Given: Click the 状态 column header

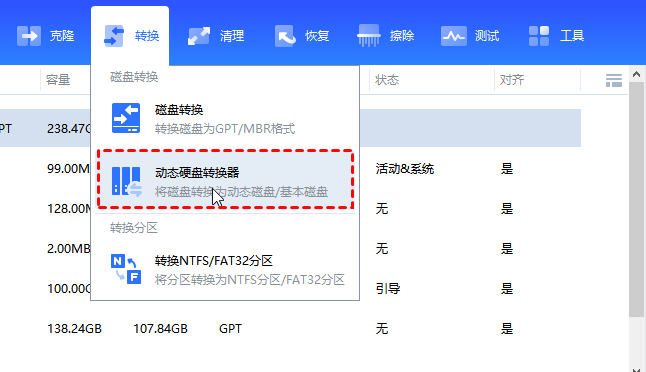Looking at the screenshot, I should coord(387,80).
